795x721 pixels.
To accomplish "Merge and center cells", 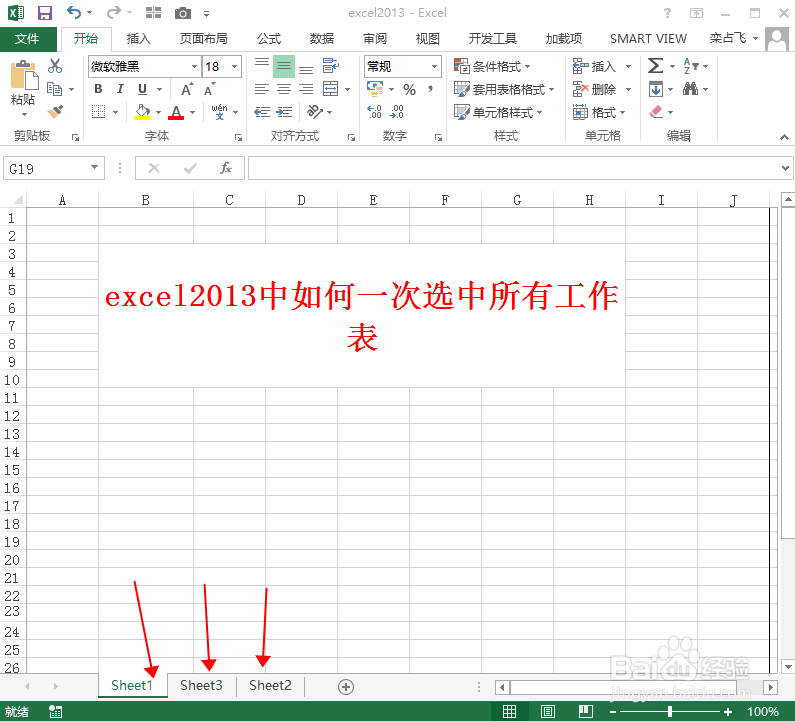I will 331,89.
